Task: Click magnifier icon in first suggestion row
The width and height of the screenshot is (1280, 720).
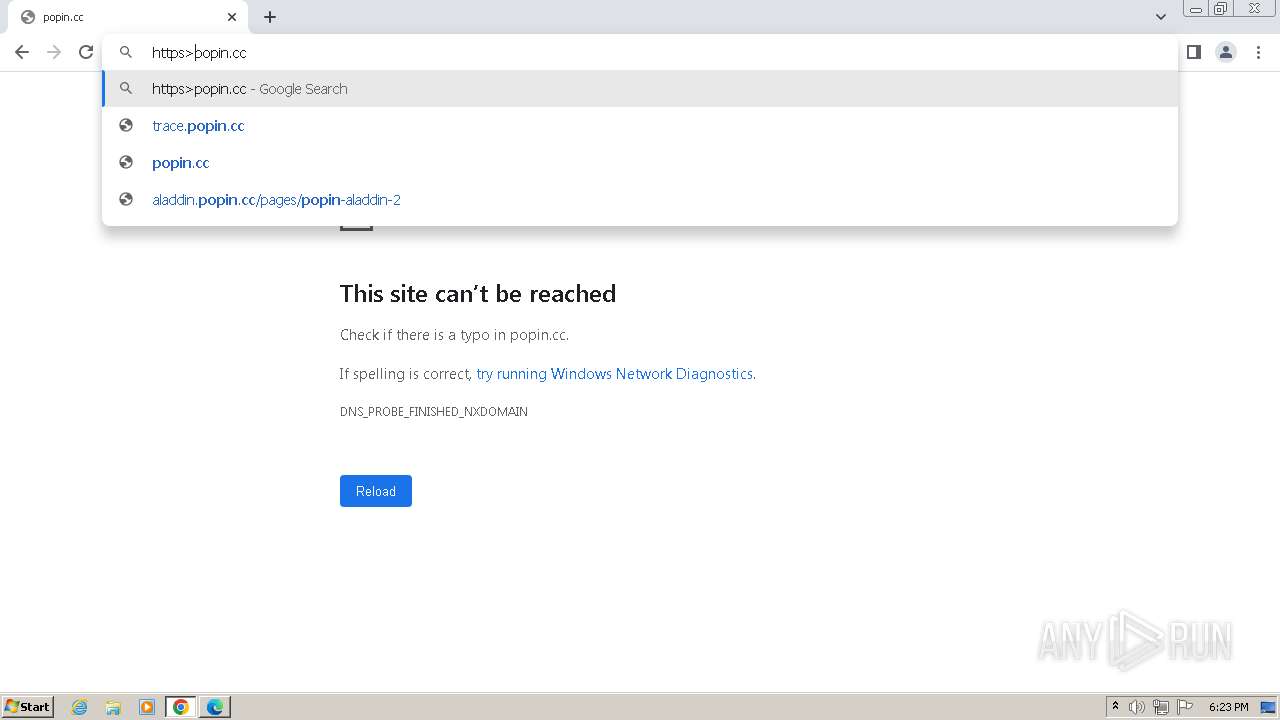Action: click(126, 88)
